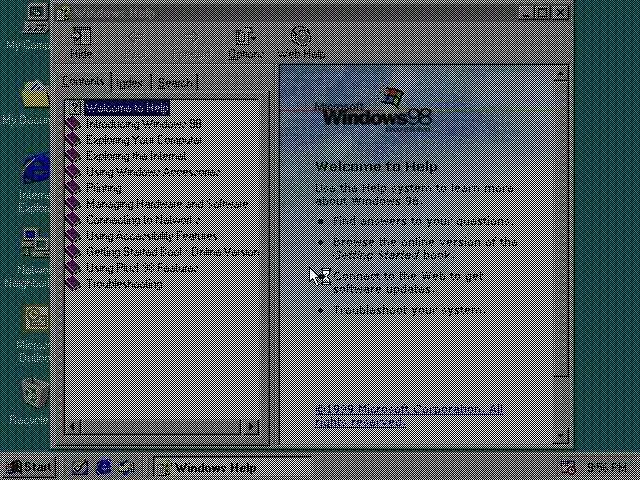
Task: Click the taskbar clock
Action: tap(607, 467)
